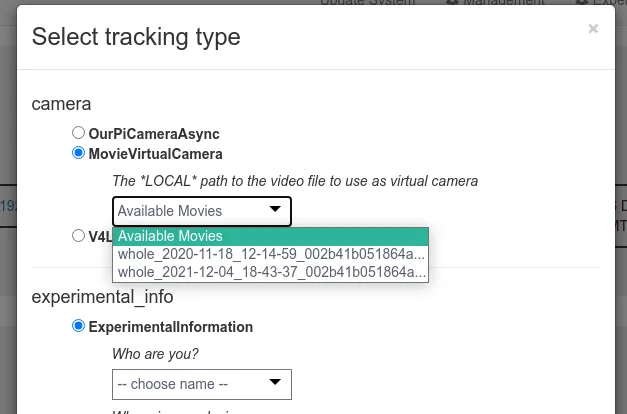Choose the 'Available Movies' placeholder option
627x414 pixels.
(271, 236)
